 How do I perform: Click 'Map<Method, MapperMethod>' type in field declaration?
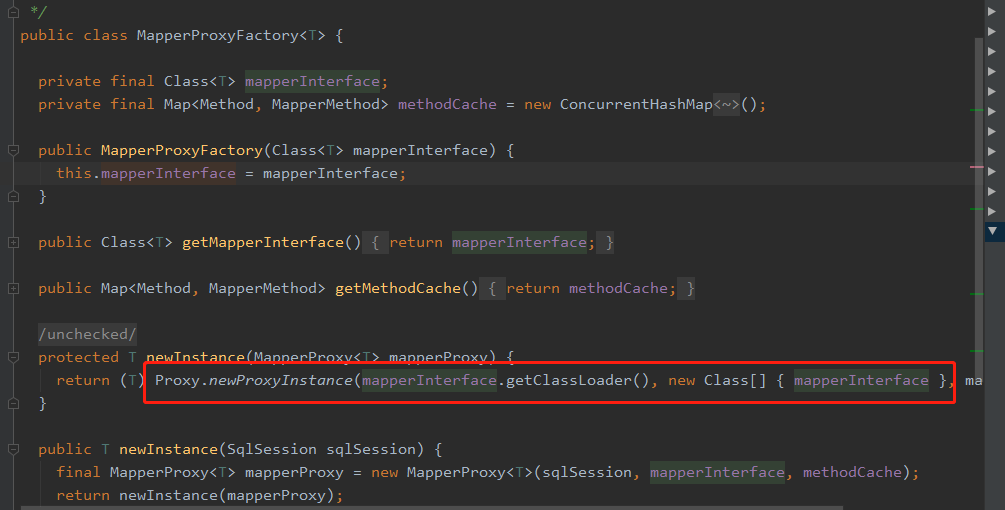[x=276, y=104]
